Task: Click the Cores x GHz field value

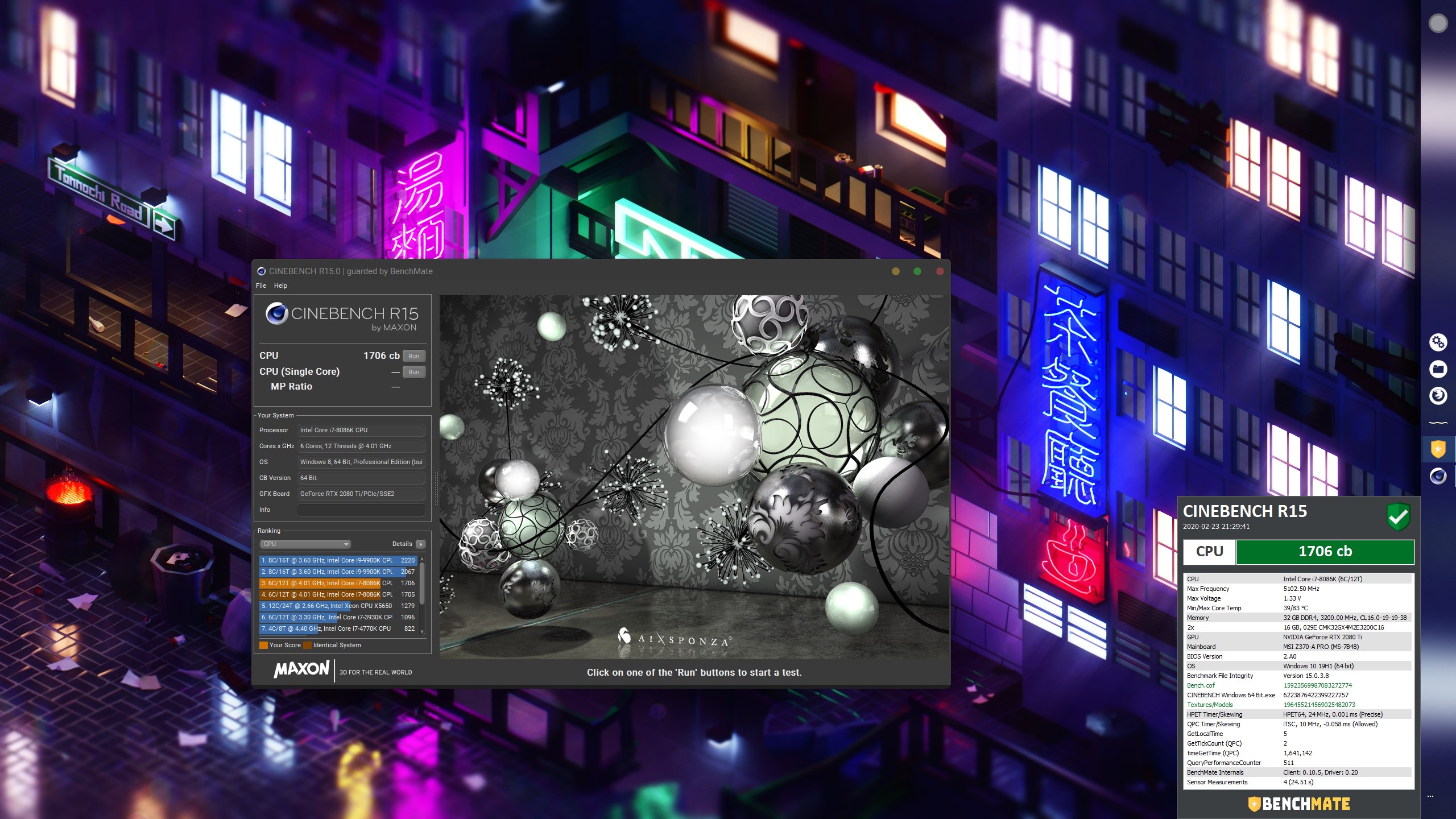Action: 361,446
